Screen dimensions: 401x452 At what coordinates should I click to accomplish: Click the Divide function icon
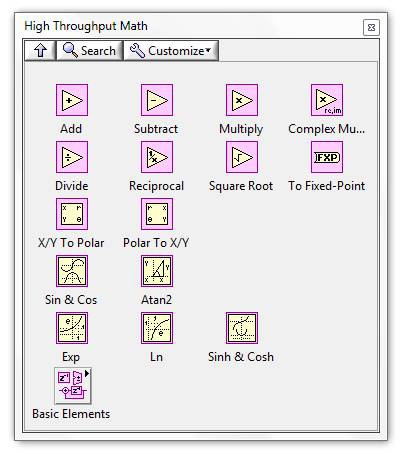tap(72, 157)
